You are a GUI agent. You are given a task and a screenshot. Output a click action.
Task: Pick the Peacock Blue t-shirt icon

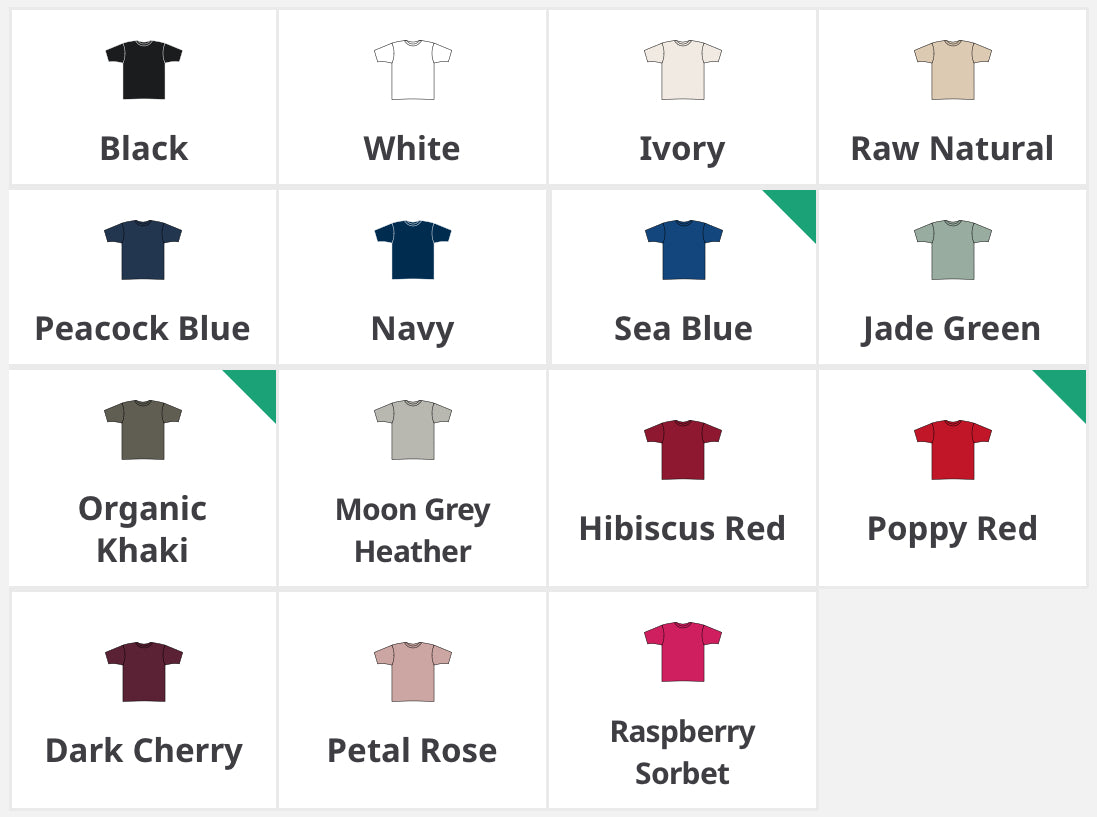[x=143, y=250]
